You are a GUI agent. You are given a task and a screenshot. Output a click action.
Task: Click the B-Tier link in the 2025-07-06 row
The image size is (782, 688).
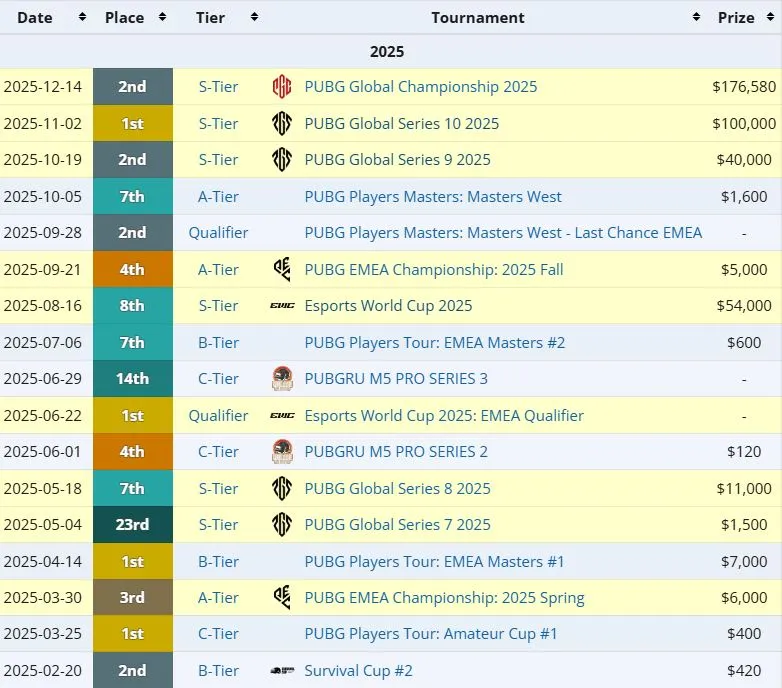[x=218, y=343]
